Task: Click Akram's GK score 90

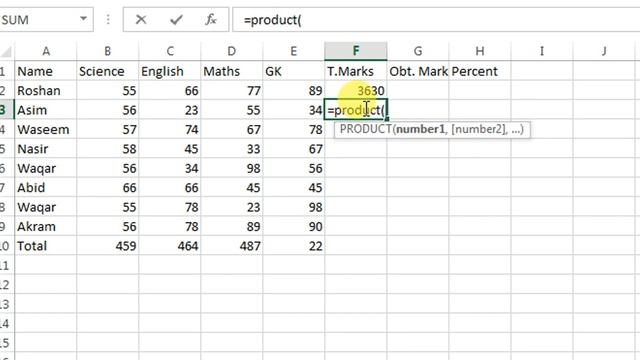Action: click(x=294, y=227)
